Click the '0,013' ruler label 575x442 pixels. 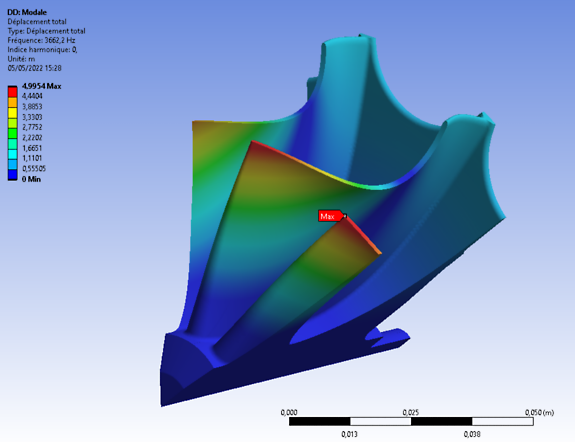tap(349, 434)
